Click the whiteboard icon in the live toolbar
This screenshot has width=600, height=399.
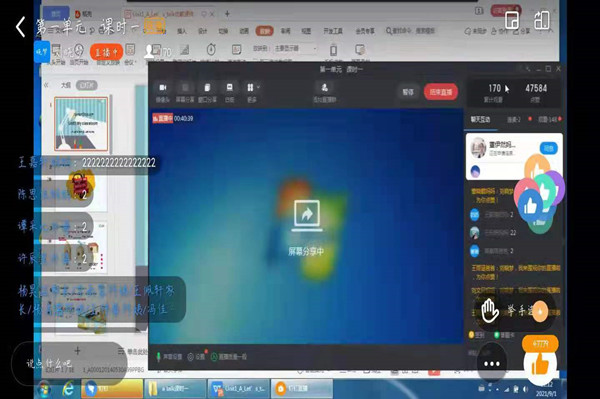230,92
